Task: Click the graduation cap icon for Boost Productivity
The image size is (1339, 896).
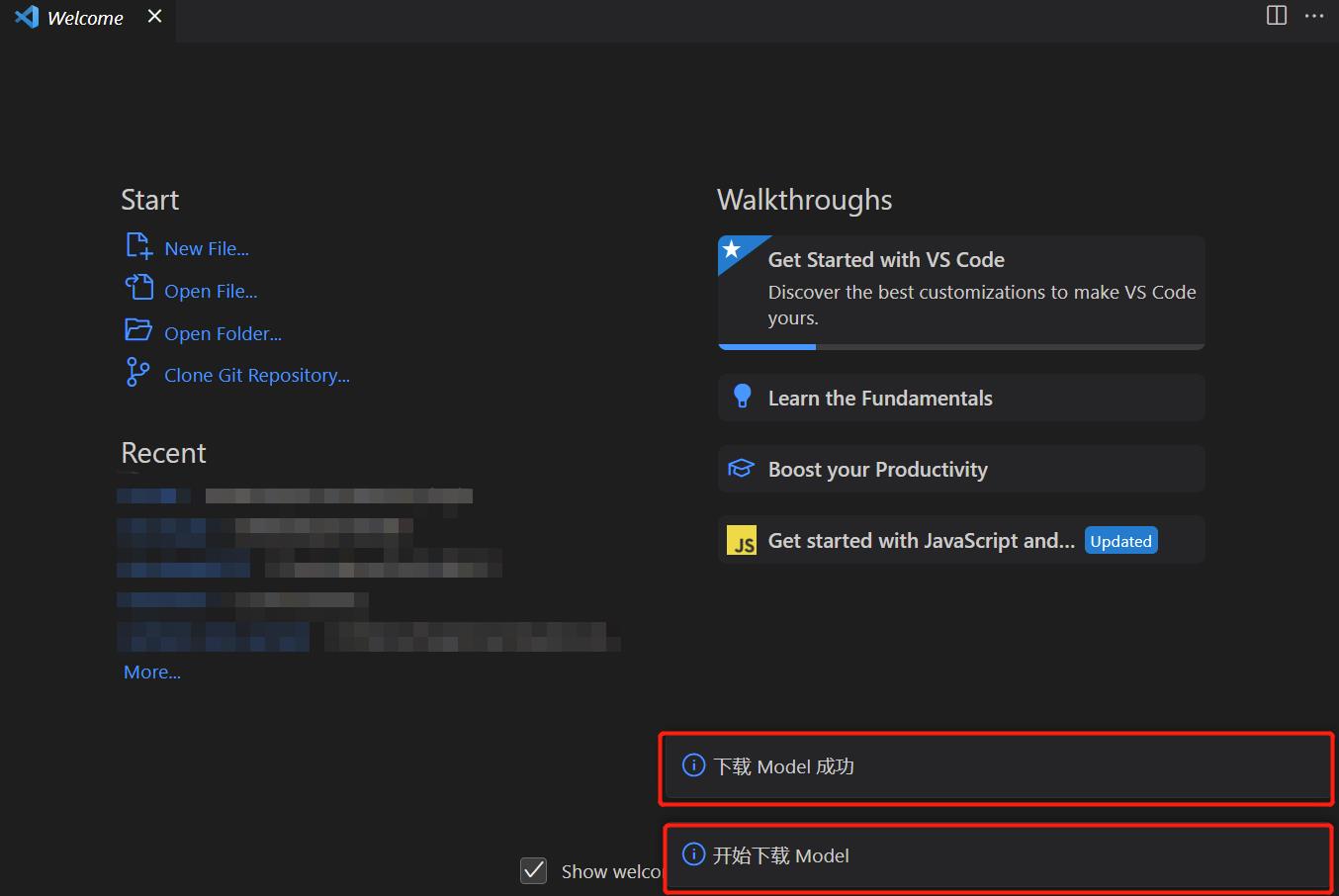Action: (x=741, y=468)
